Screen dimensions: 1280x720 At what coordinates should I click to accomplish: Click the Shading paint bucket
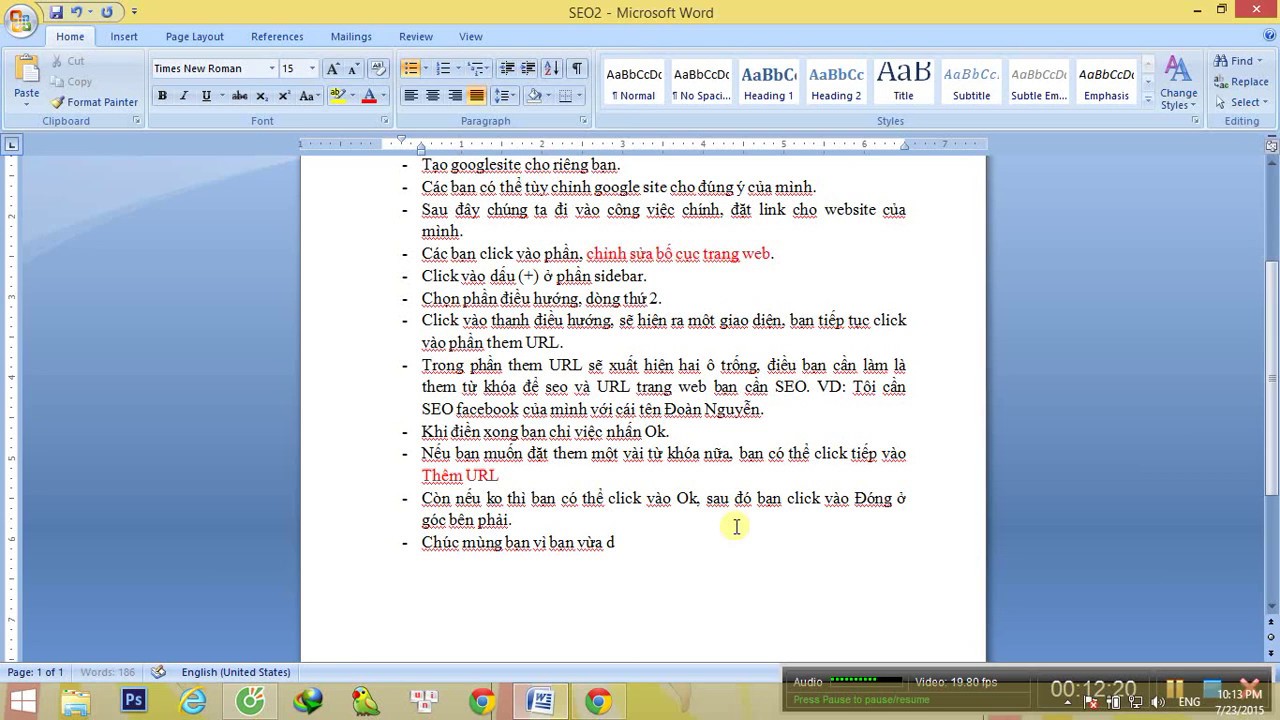pos(535,96)
